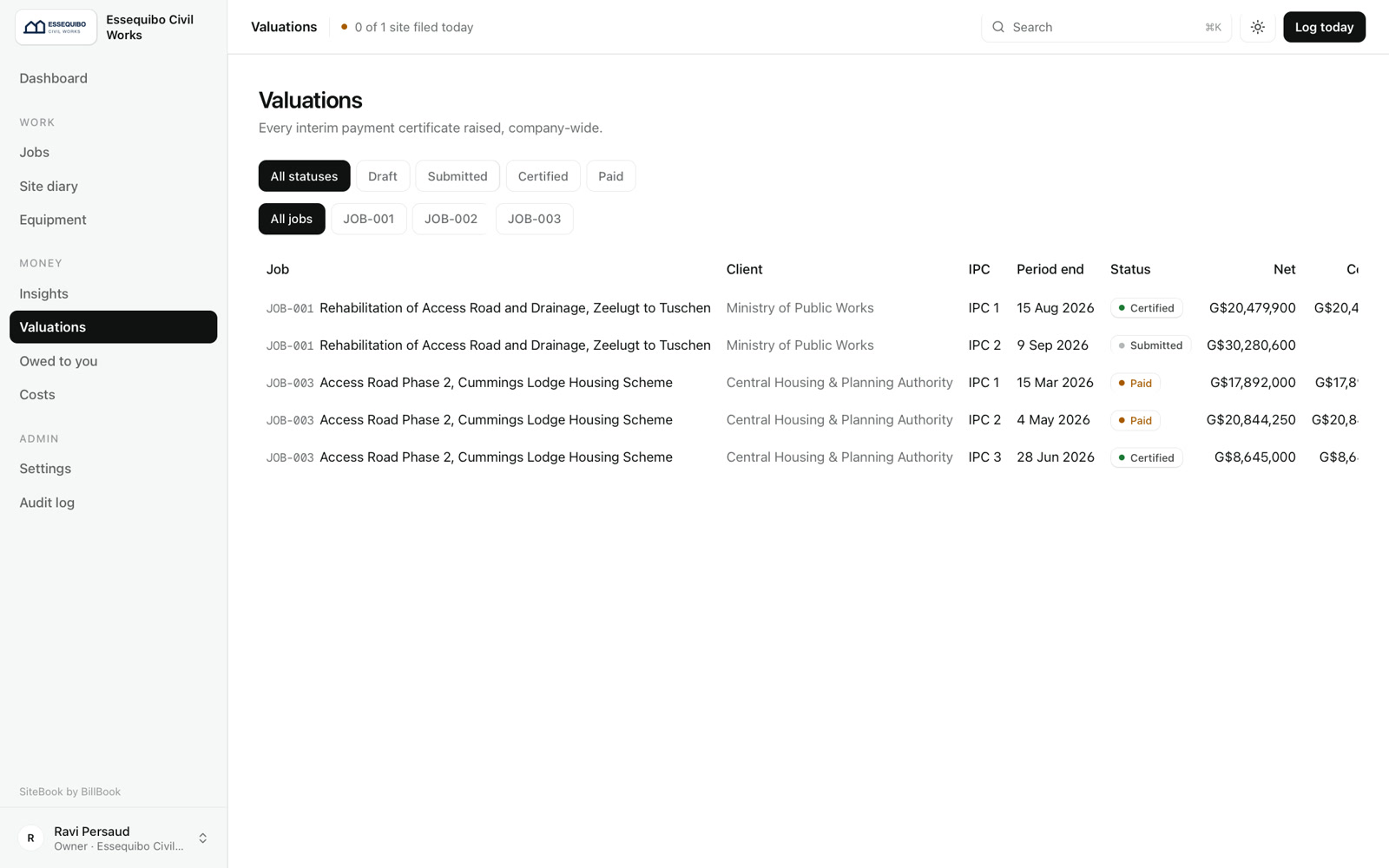Filter by Paid status chip
This screenshot has height=868, width=1389.
(x=610, y=176)
